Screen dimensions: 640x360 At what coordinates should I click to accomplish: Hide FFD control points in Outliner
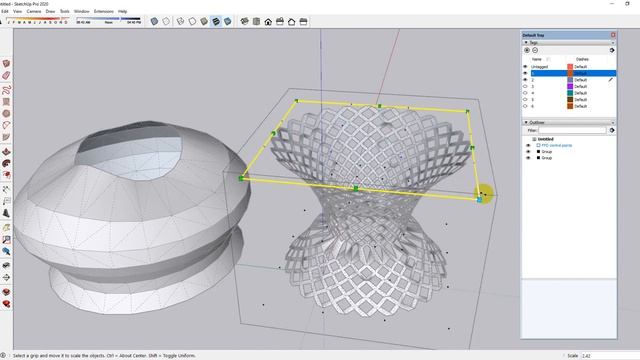click(528, 145)
